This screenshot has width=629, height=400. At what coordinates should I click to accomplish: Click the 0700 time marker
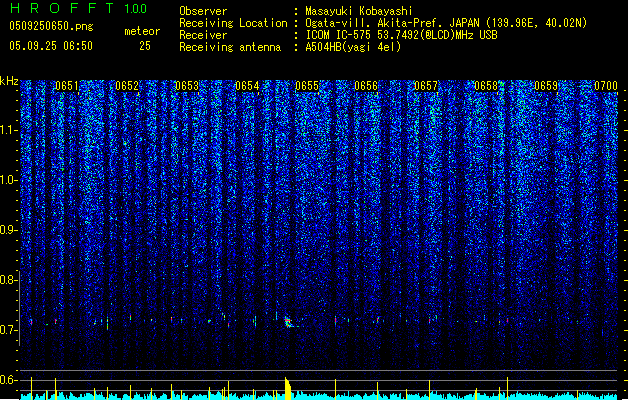coord(606,86)
